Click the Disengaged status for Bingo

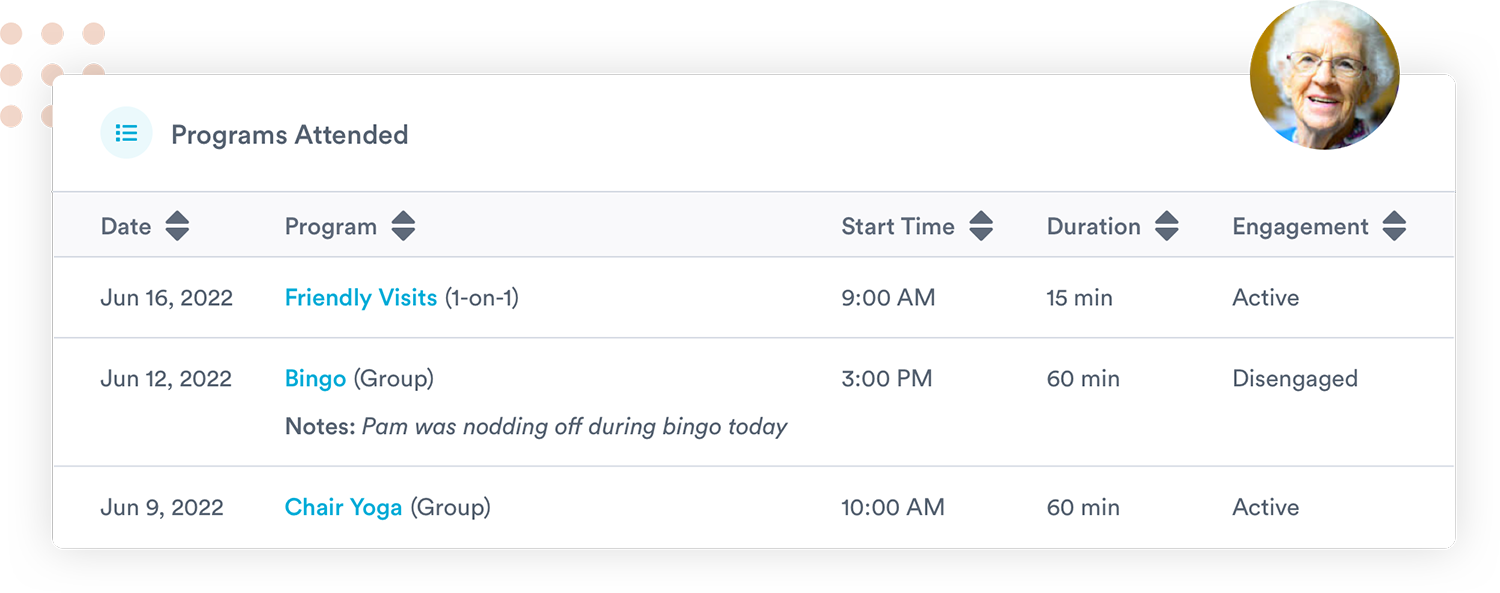pyautogui.click(x=1294, y=379)
